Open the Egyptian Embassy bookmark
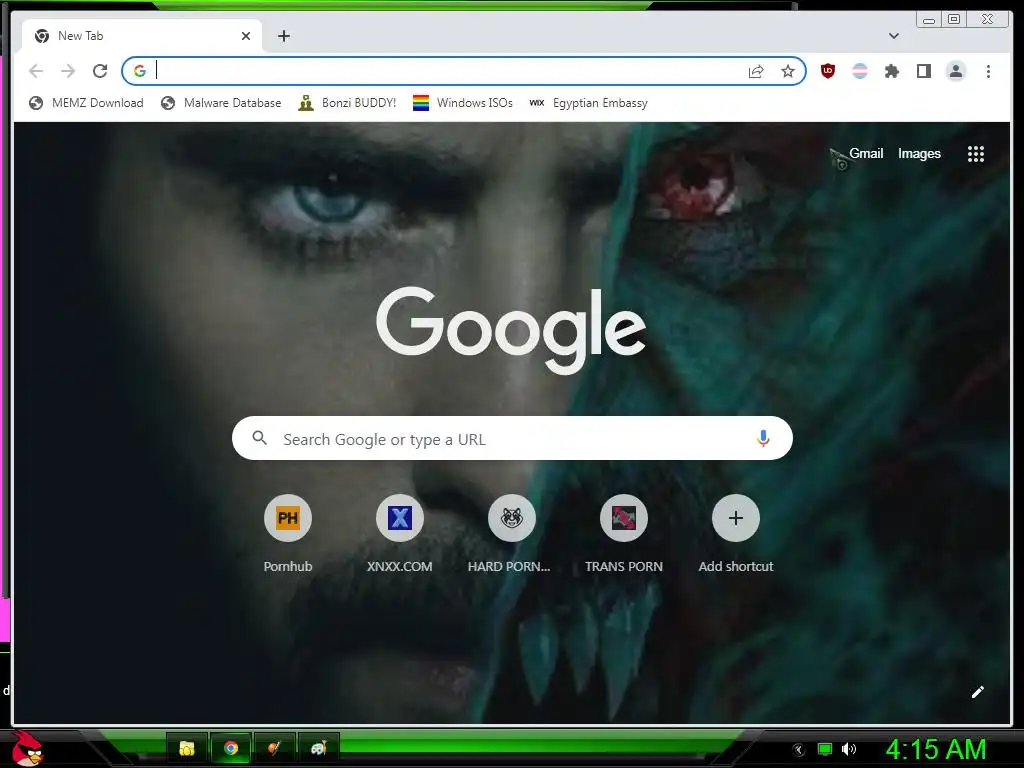Image resolution: width=1024 pixels, height=768 pixels. tap(588, 103)
